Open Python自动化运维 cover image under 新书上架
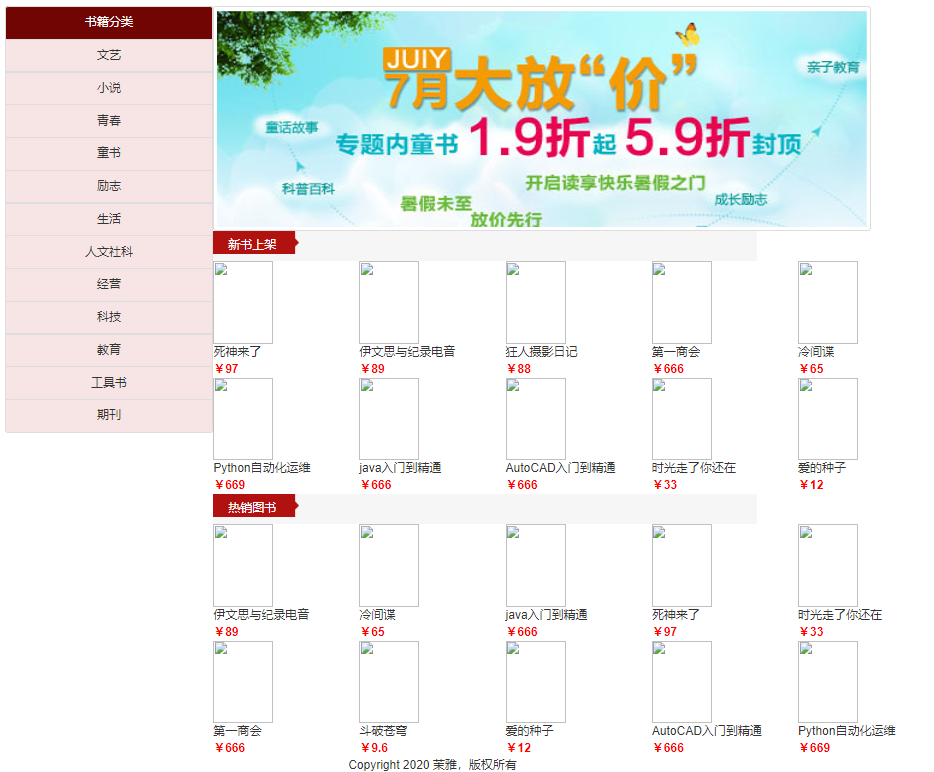 coord(243,419)
